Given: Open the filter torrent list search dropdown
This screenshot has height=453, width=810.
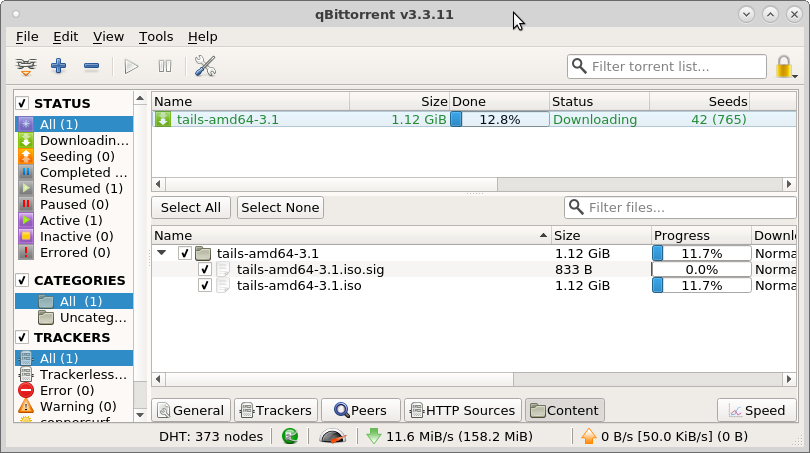Looking at the screenshot, I should pos(579,67).
